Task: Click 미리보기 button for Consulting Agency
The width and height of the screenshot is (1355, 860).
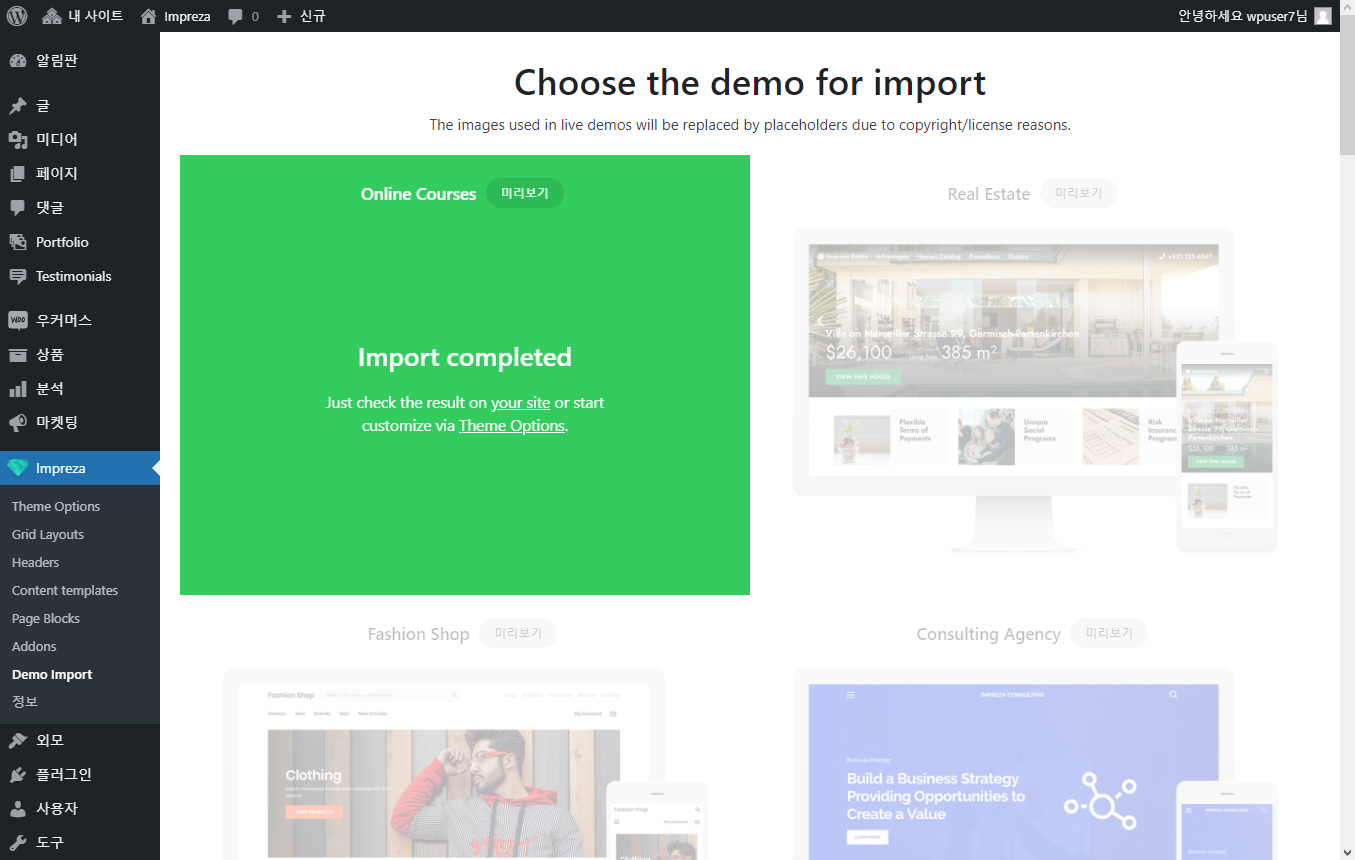Action: (x=1109, y=634)
